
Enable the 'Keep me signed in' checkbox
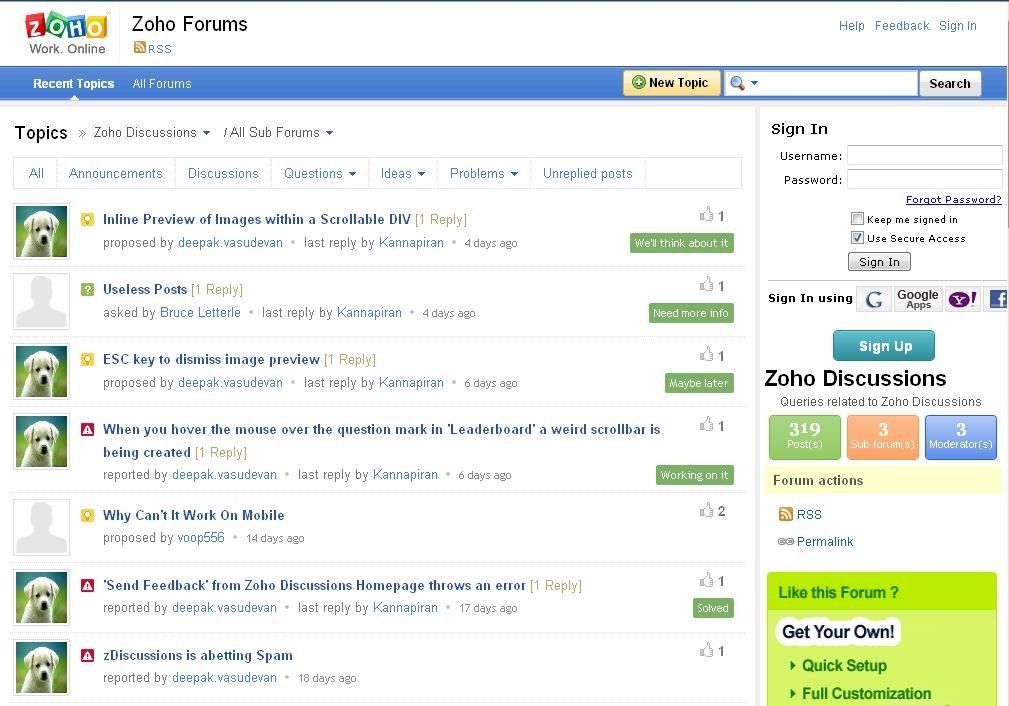click(x=857, y=218)
